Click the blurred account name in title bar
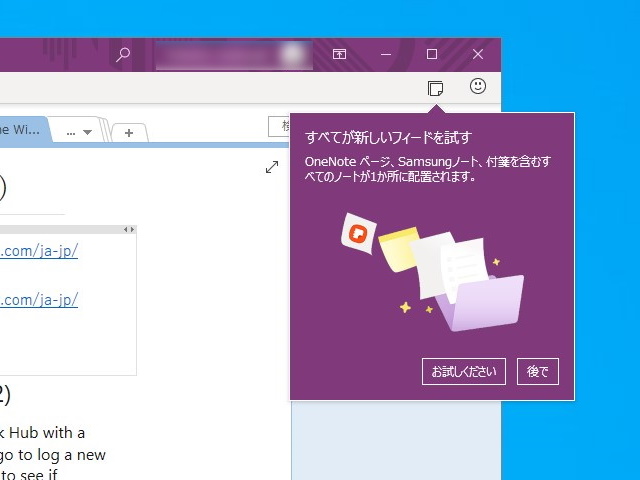Viewport: 640px width, 480px height. (234, 55)
